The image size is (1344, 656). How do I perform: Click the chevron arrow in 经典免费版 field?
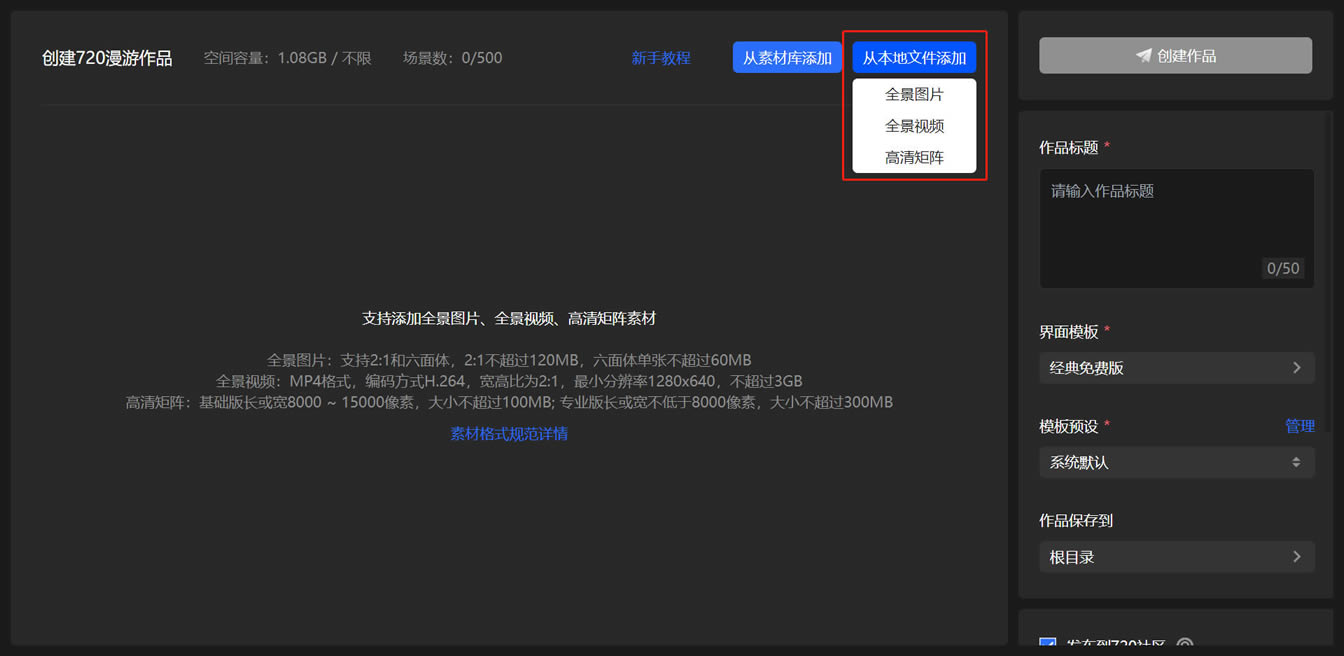1297,368
